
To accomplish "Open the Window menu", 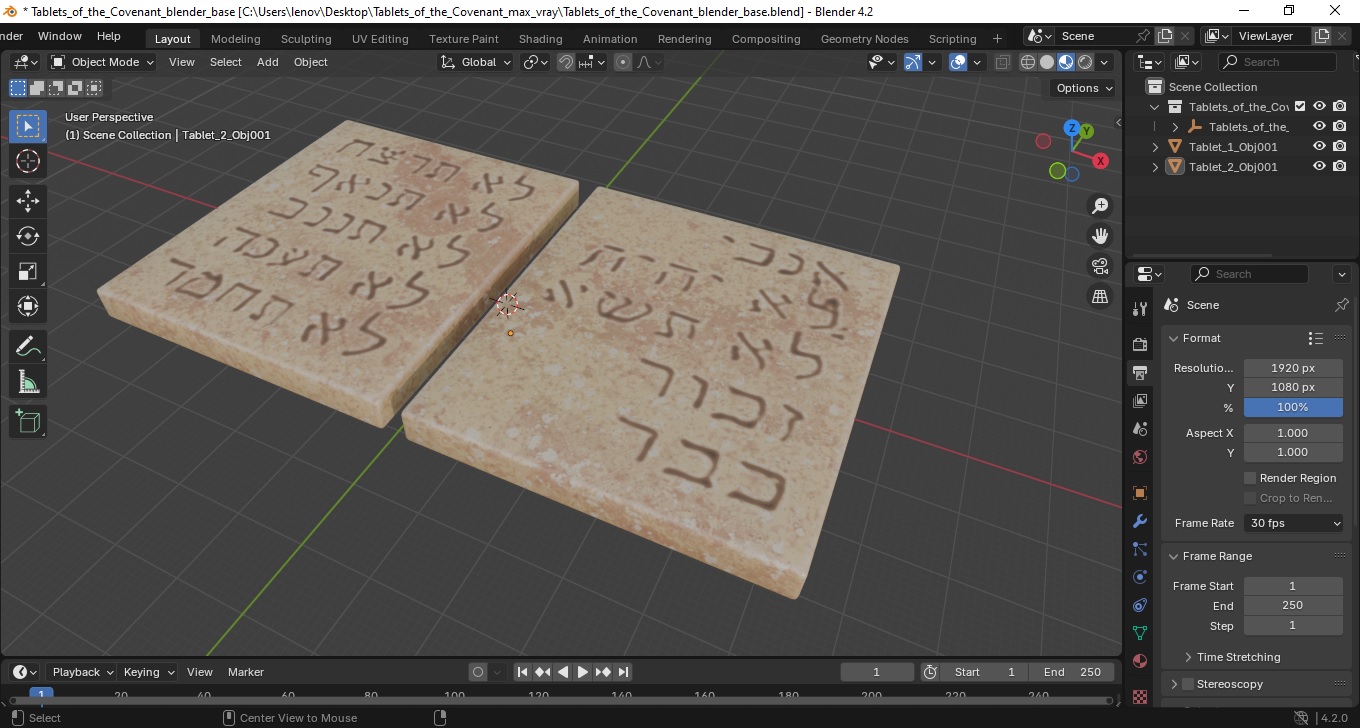I will [x=59, y=36].
